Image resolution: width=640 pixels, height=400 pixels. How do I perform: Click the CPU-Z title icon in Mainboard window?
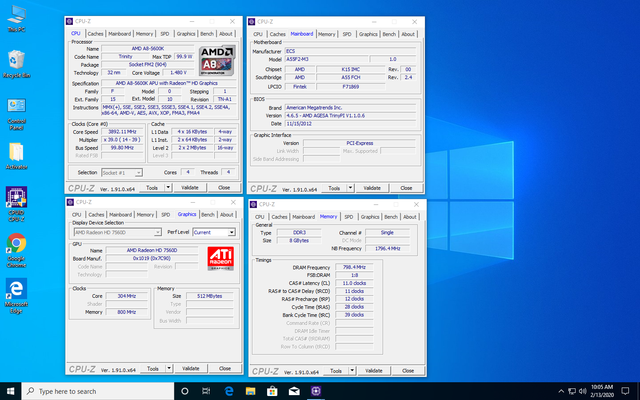pos(252,22)
